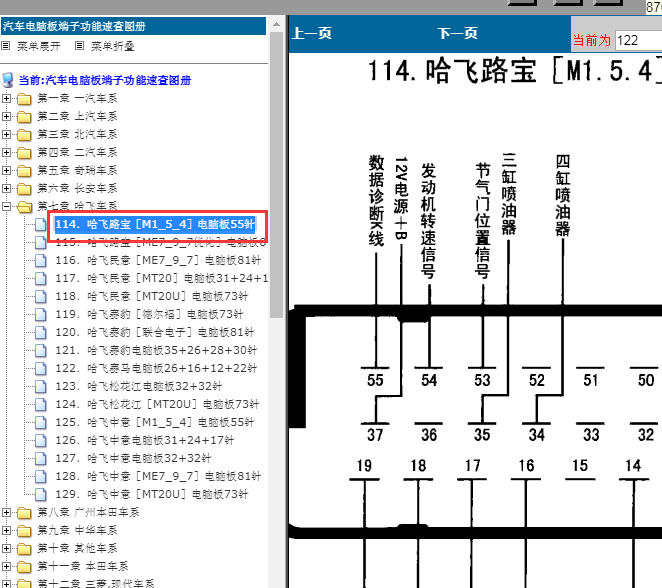The width and height of the screenshot is (662, 588).
Task: Open 116. 哈飞民意 [ME7_9_7] 电脑板81针
Action: (158, 260)
